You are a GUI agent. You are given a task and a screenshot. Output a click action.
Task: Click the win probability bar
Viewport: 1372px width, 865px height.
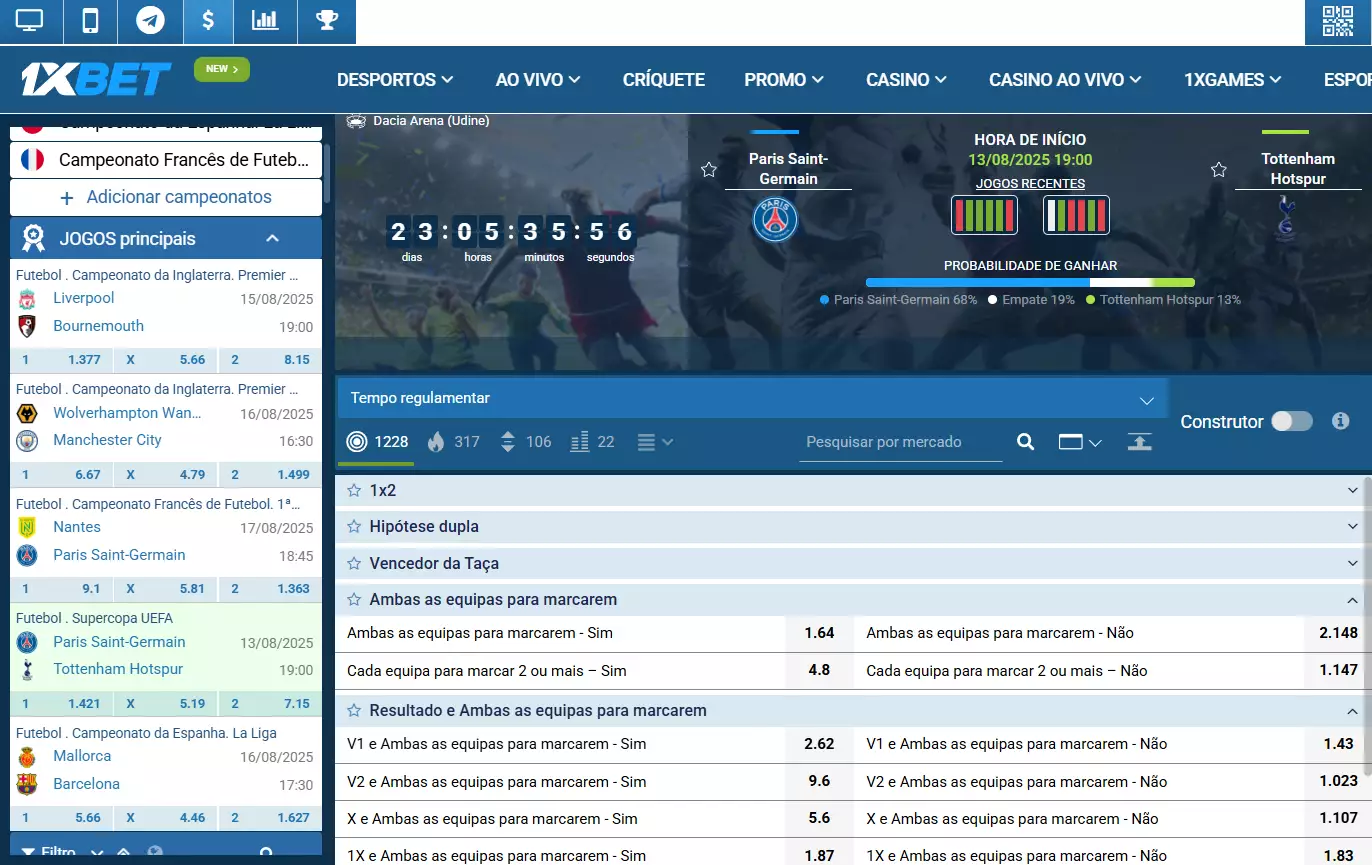coord(1029,282)
